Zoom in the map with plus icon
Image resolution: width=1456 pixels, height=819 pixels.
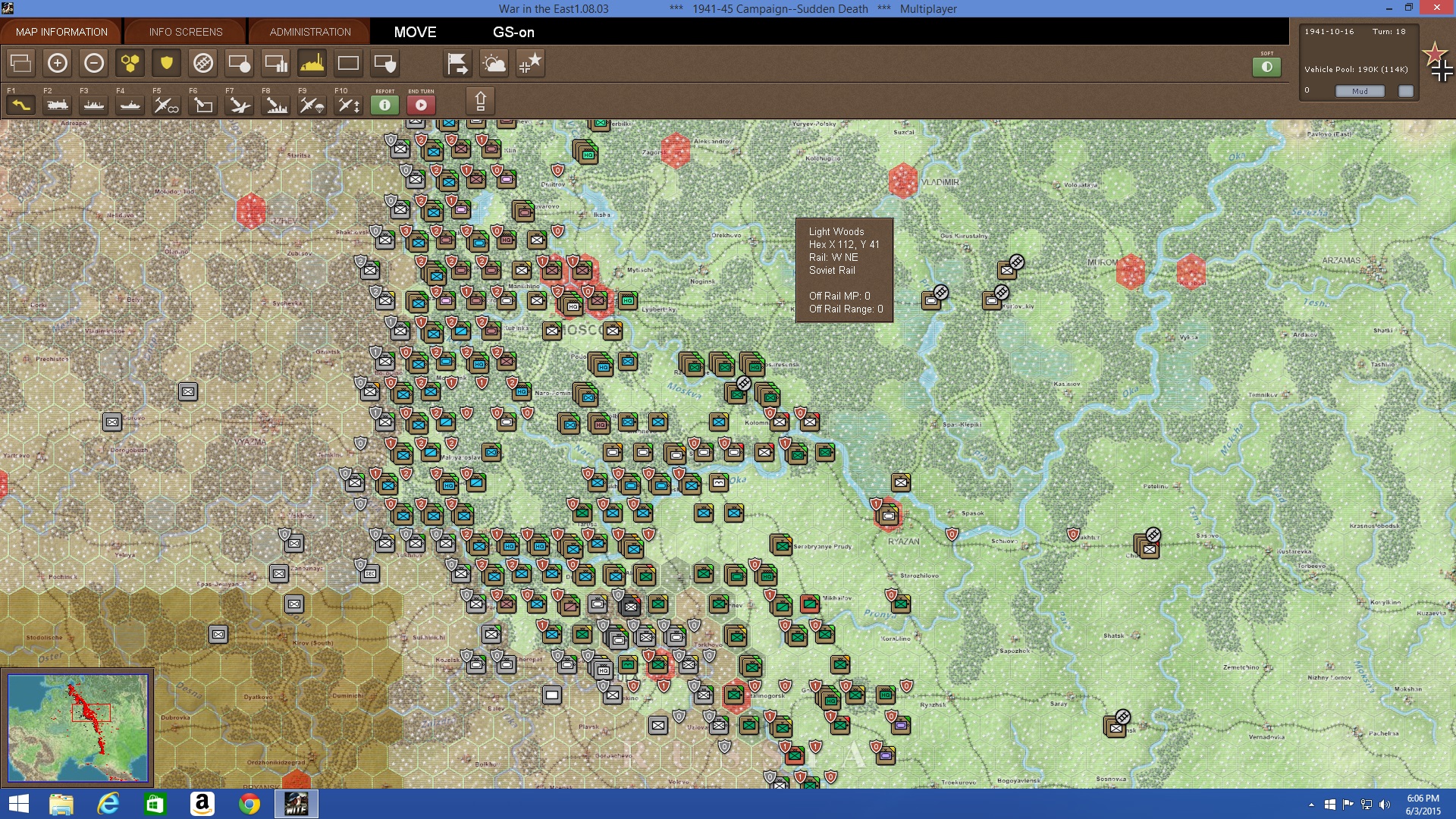coord(57,63)
